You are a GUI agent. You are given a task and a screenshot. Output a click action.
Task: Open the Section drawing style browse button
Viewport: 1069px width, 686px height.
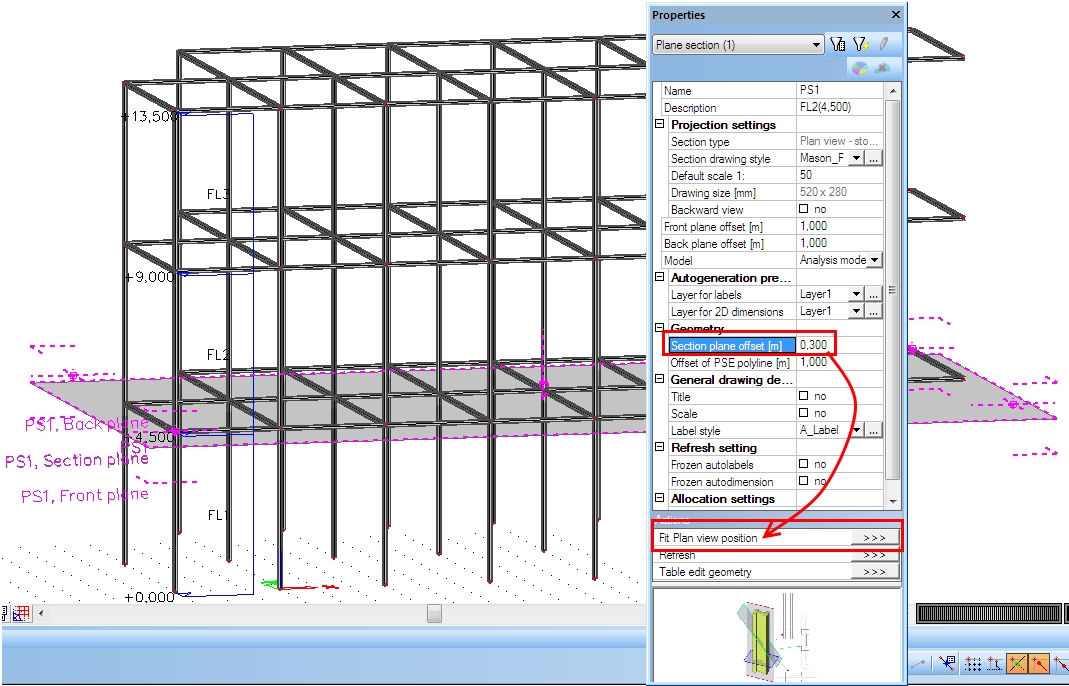pyautogui.click(x=874, y=159)
